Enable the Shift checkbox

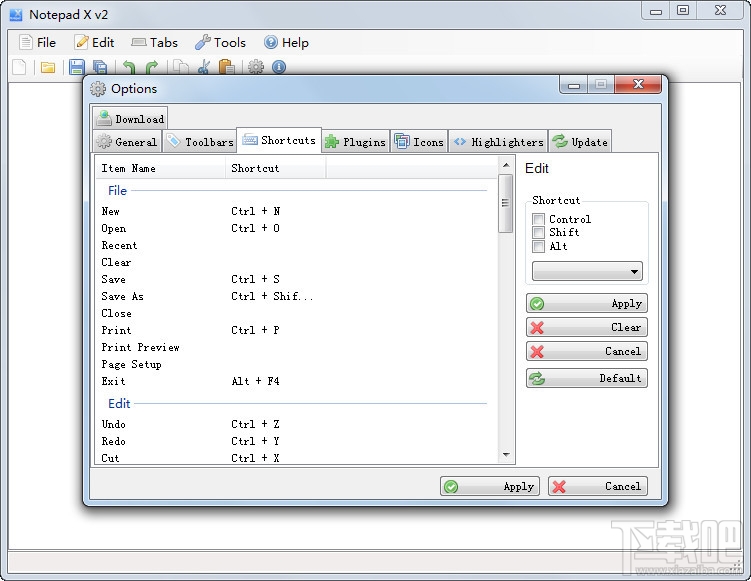pos(538,233)
